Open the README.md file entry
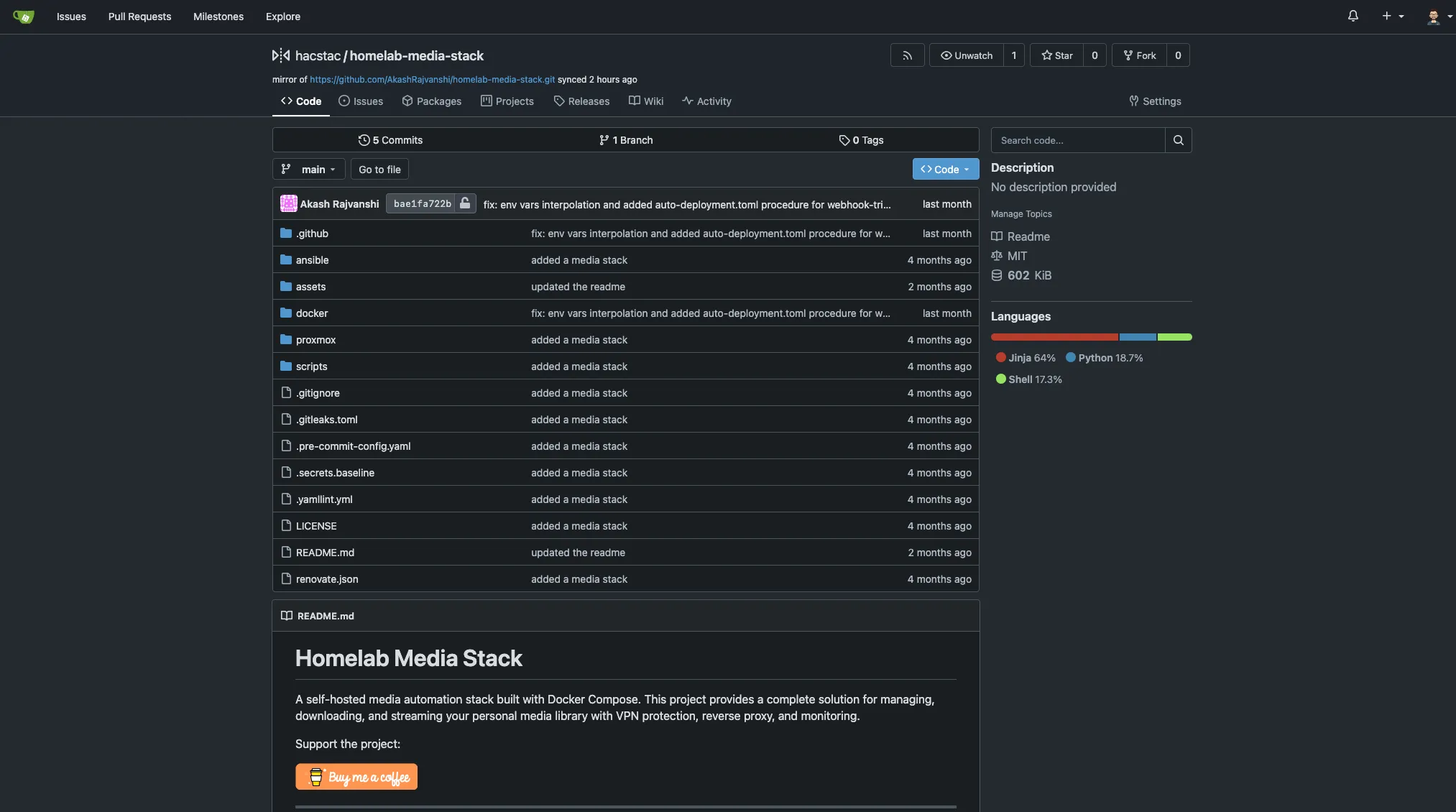 (325, 553)
